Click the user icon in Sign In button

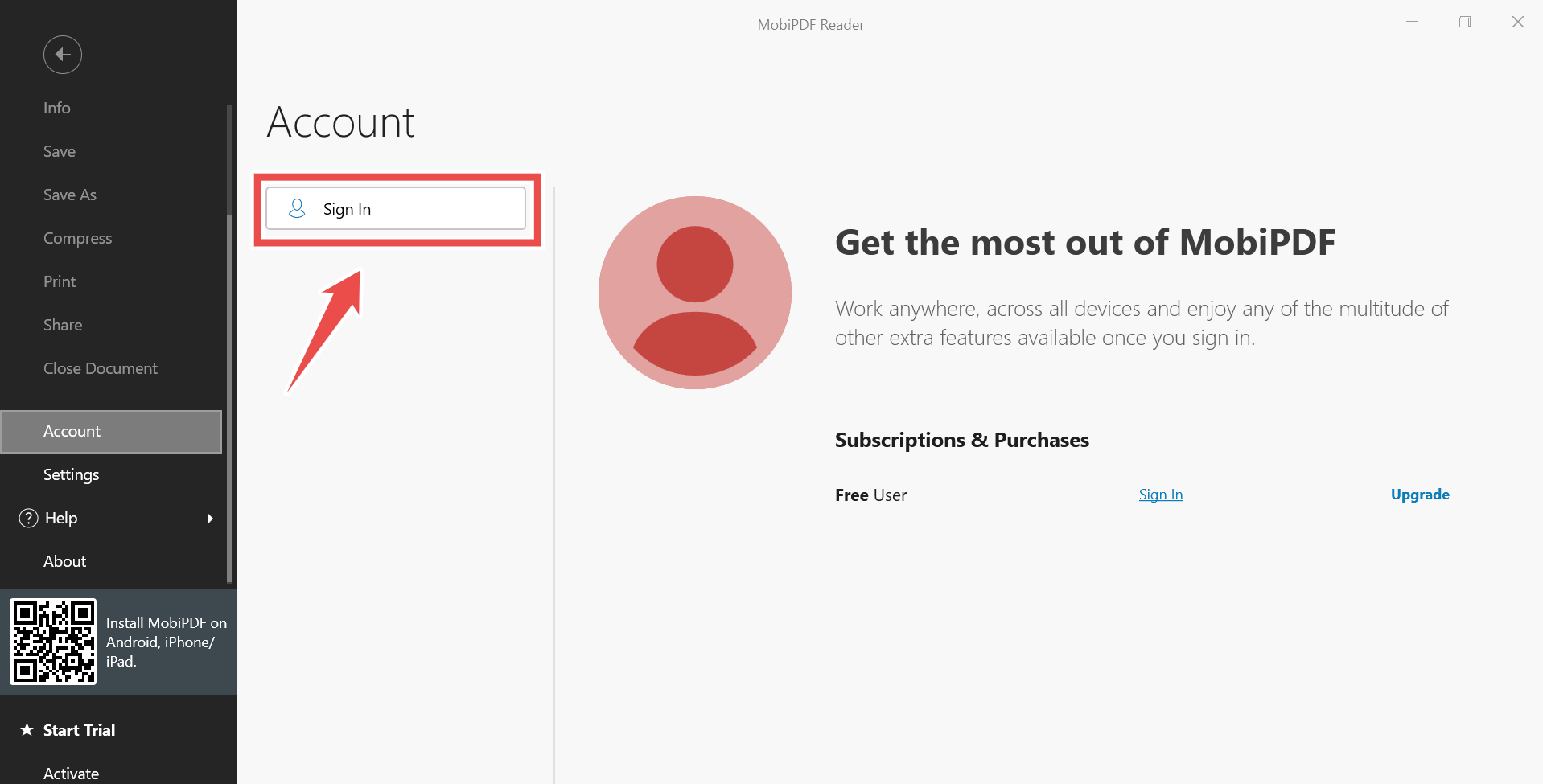click(297, 209)
